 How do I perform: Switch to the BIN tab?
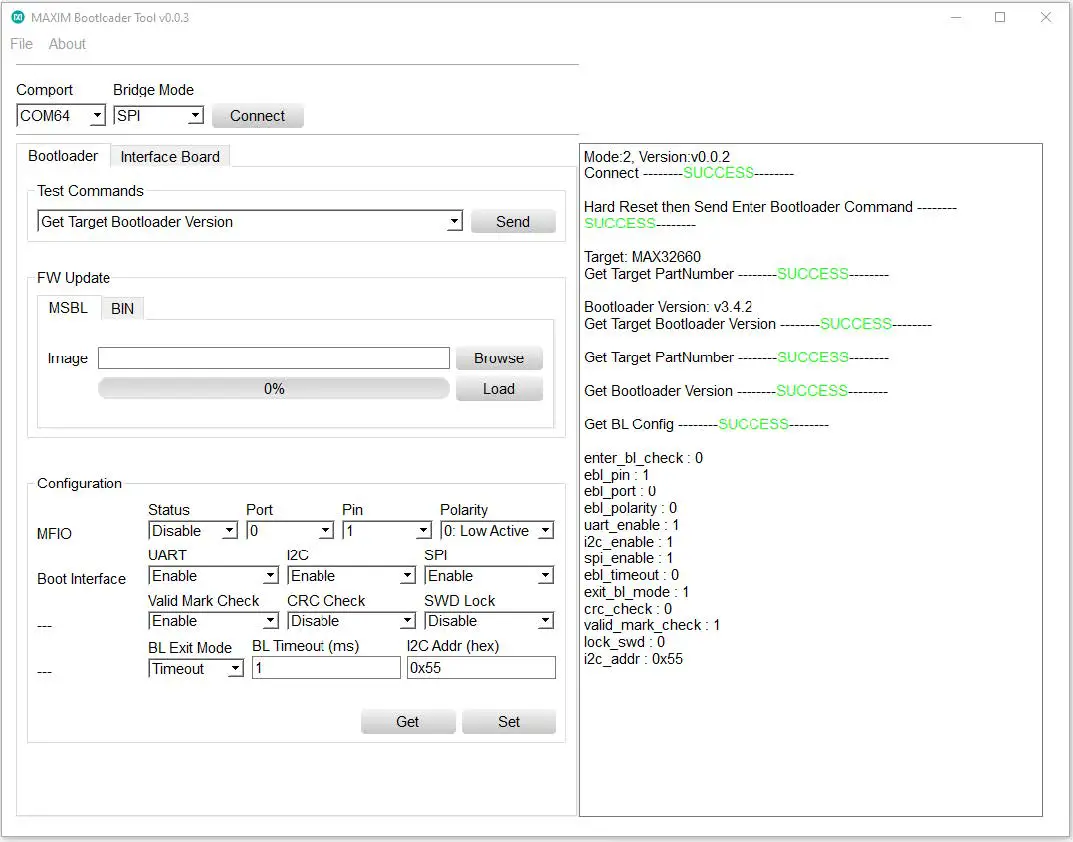click(122, 308)
